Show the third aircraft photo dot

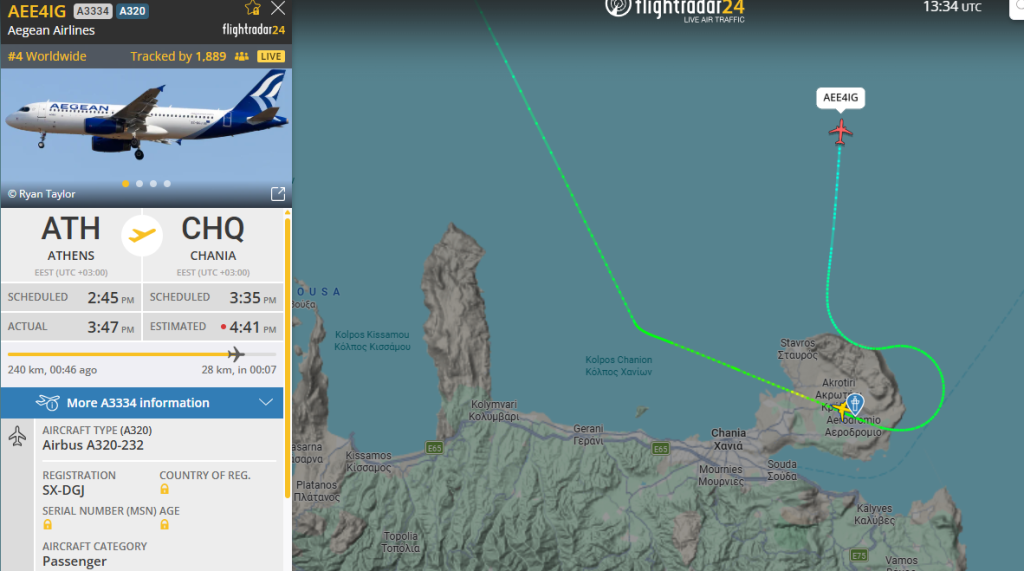[153, 184]
